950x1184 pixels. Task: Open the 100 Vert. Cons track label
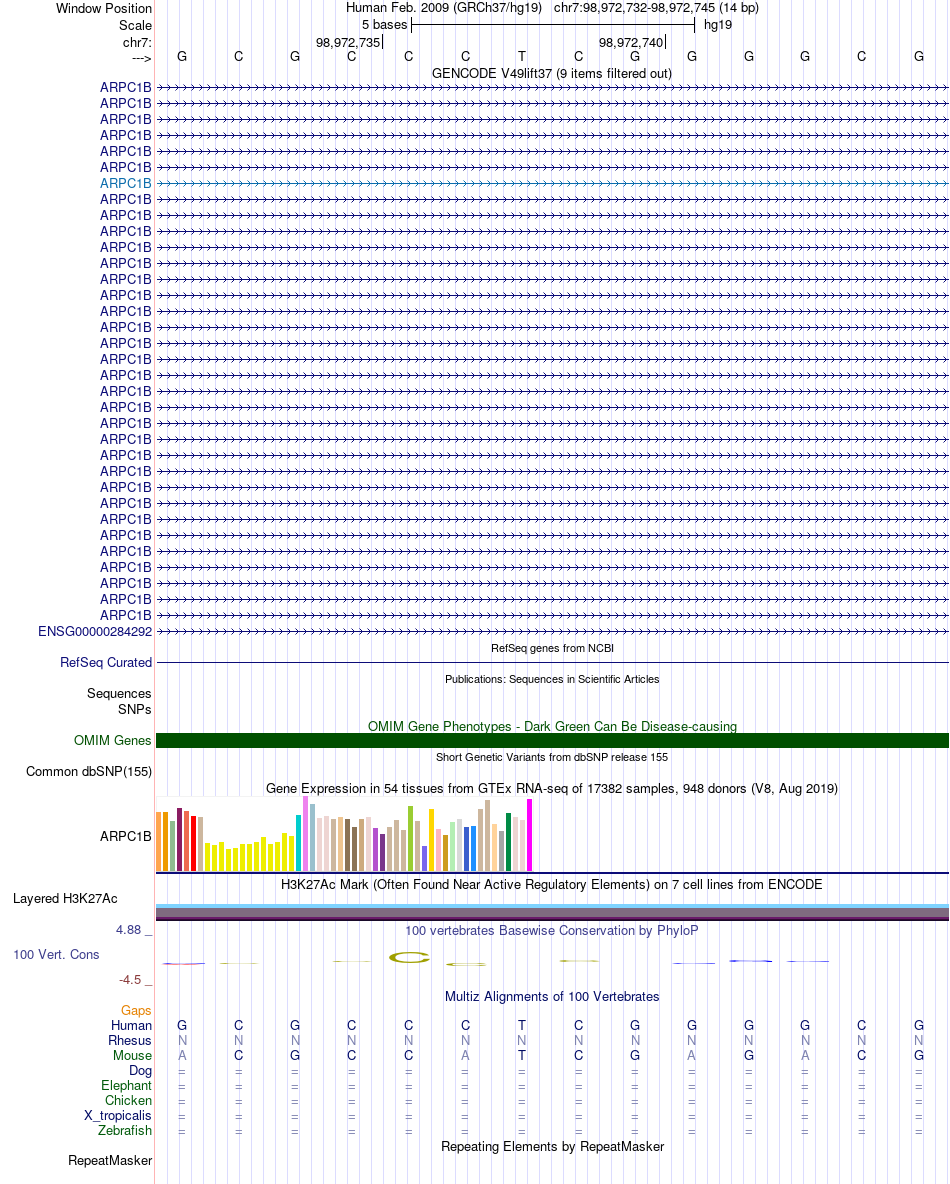coord(56,954)
